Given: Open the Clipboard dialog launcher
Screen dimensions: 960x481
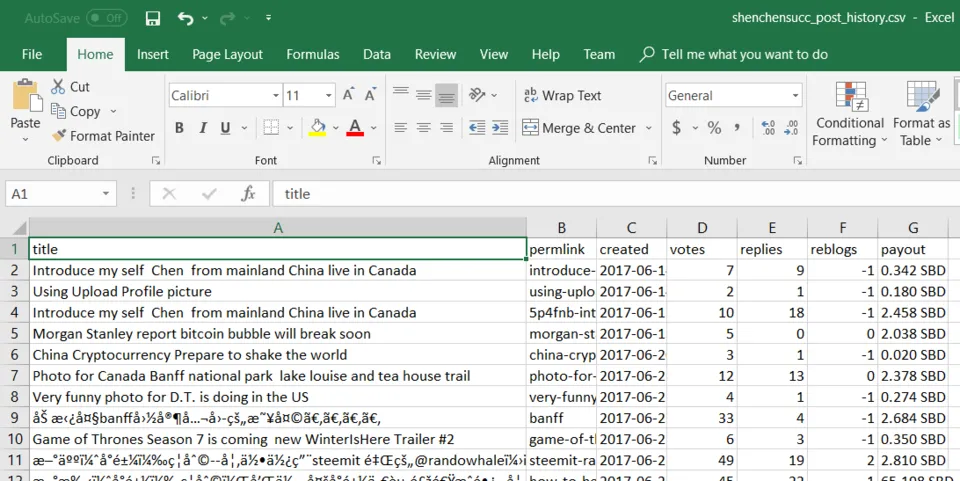Looking at the screenshot, I should (x=156, y=161).
